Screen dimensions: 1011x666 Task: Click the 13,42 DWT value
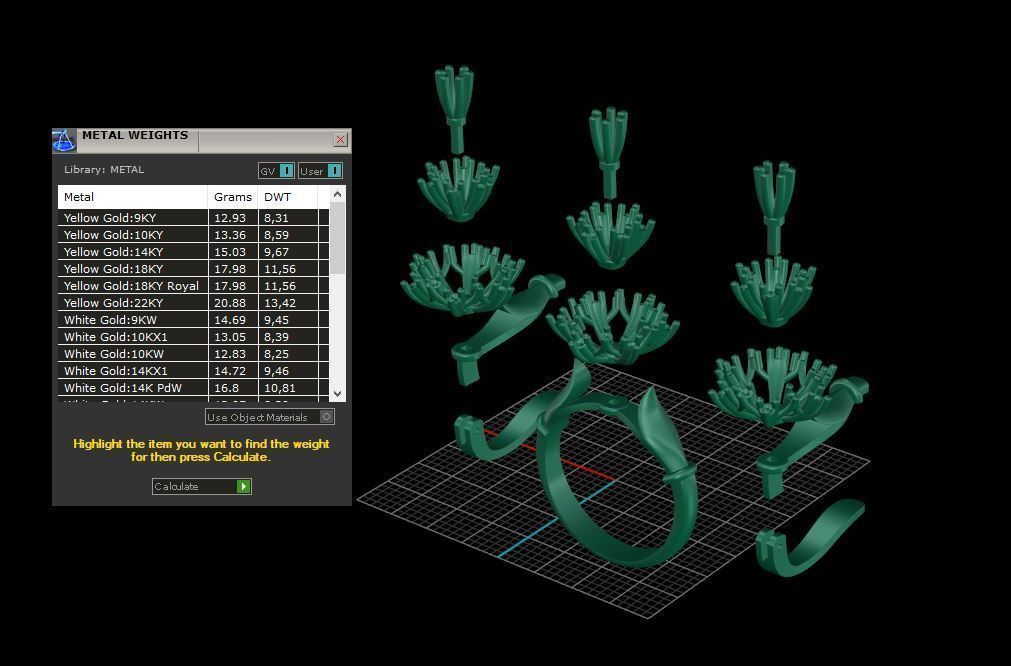pos(280,303)
